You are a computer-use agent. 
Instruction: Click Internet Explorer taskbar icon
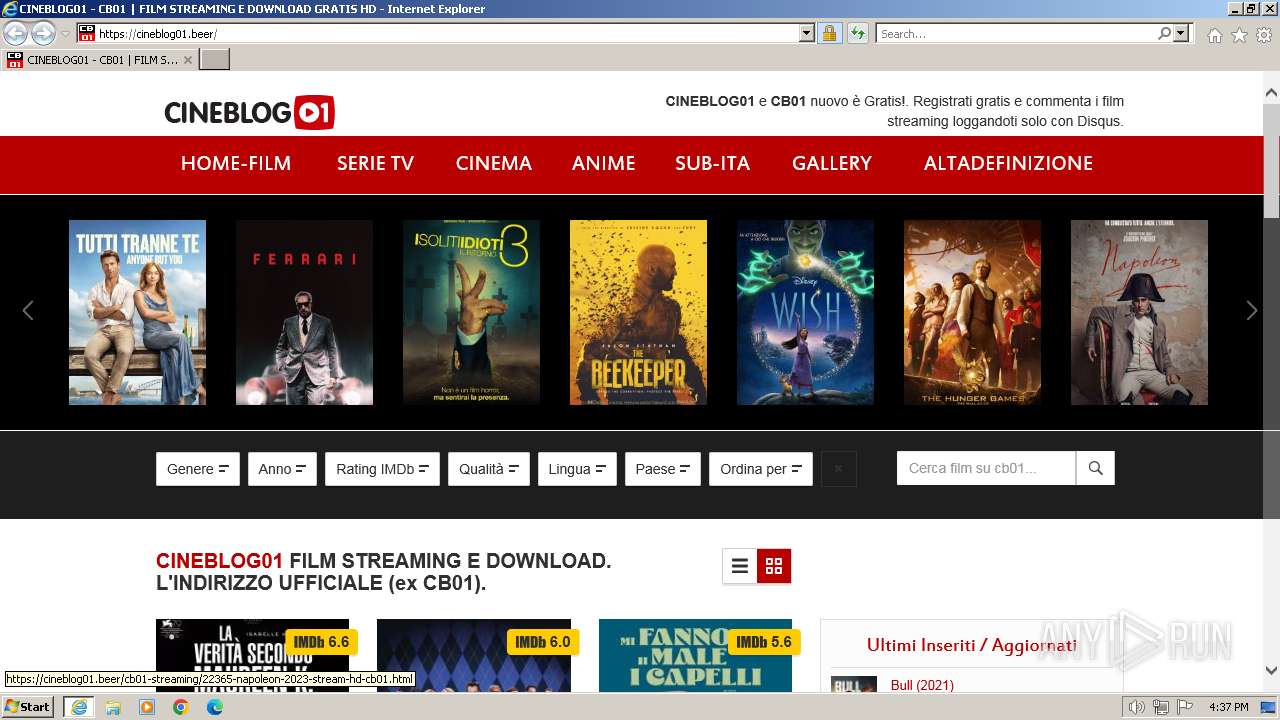(78, 707)
